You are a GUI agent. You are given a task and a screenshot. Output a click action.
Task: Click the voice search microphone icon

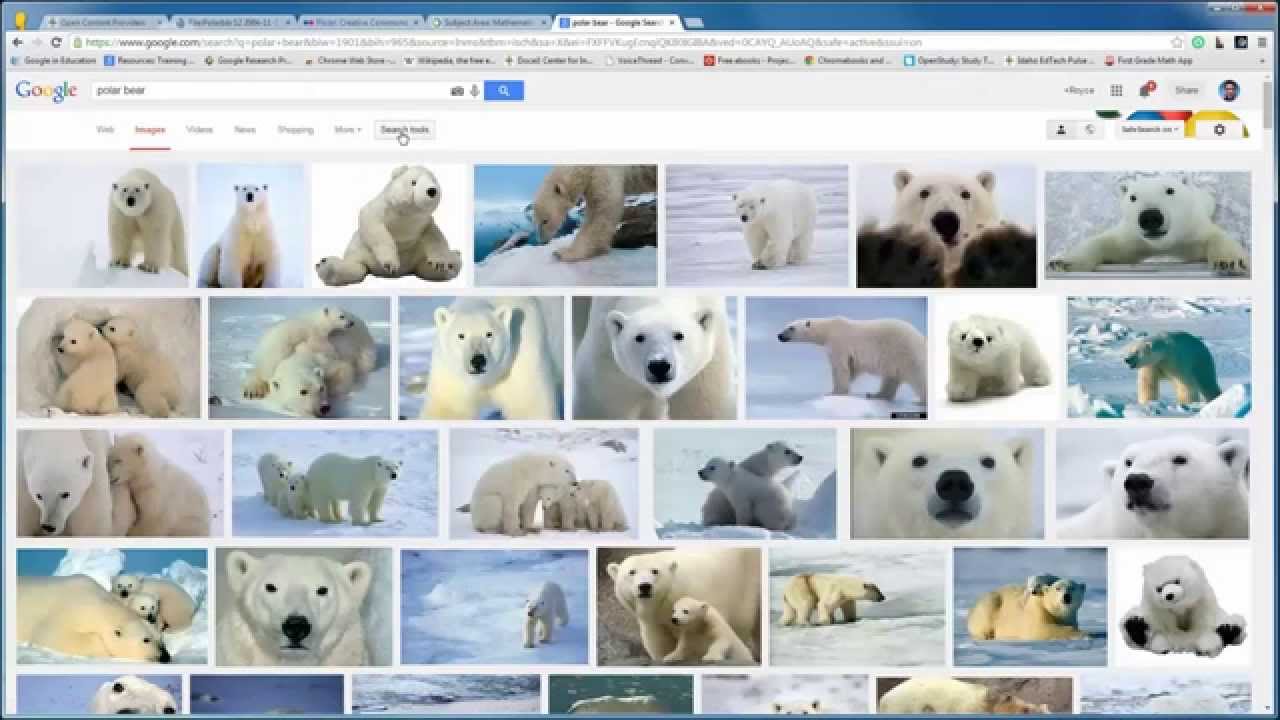[x=474, y=91]
